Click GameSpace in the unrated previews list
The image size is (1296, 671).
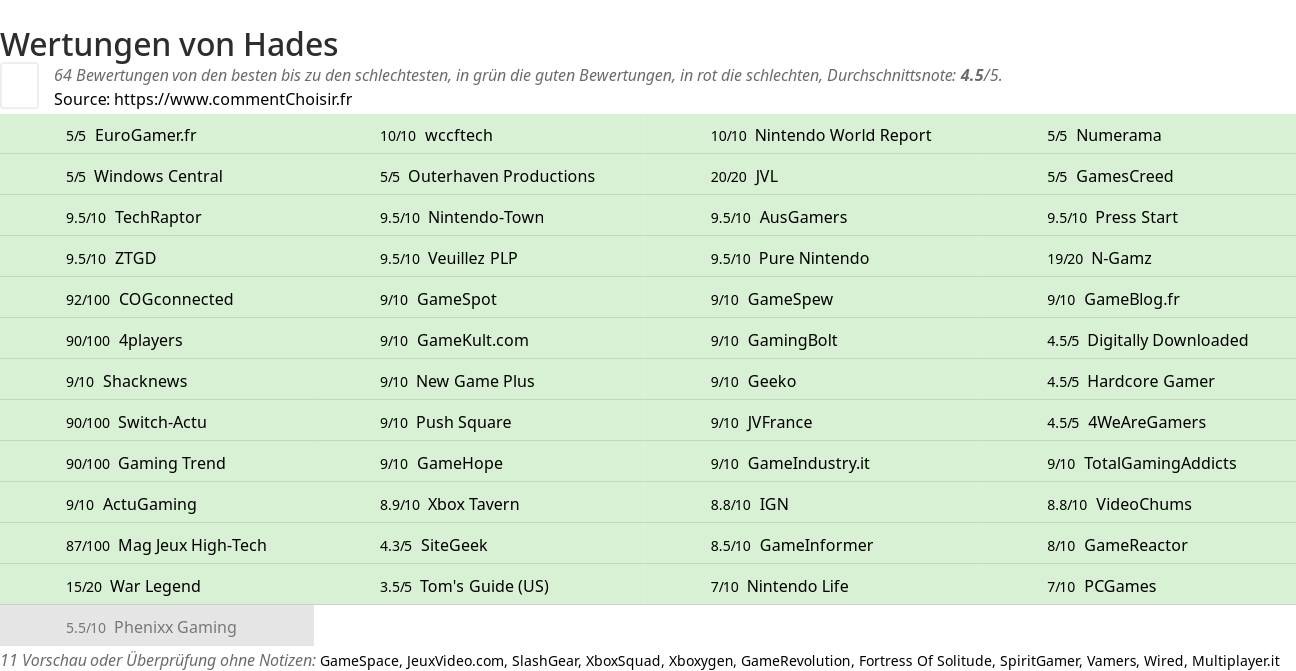tap(359, 661)
